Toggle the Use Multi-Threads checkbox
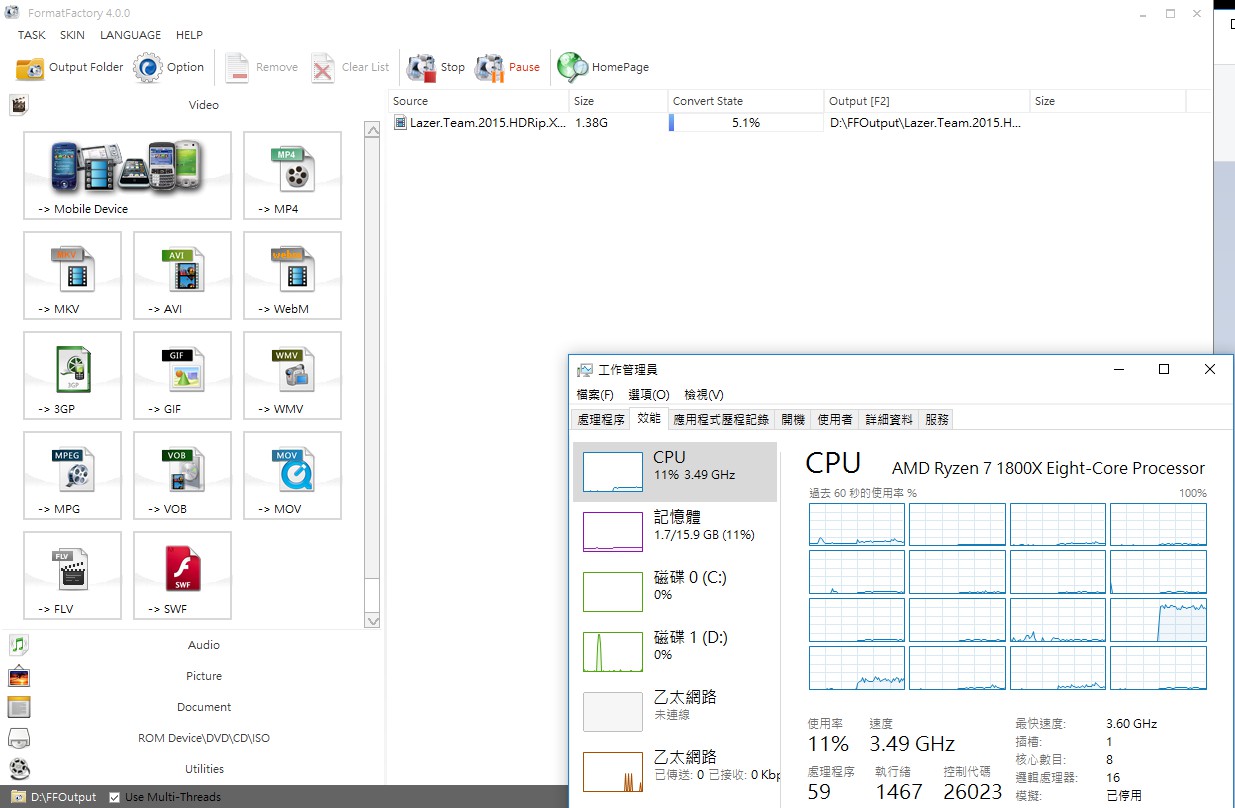The image size is (1235, 808). pos(115,797)
